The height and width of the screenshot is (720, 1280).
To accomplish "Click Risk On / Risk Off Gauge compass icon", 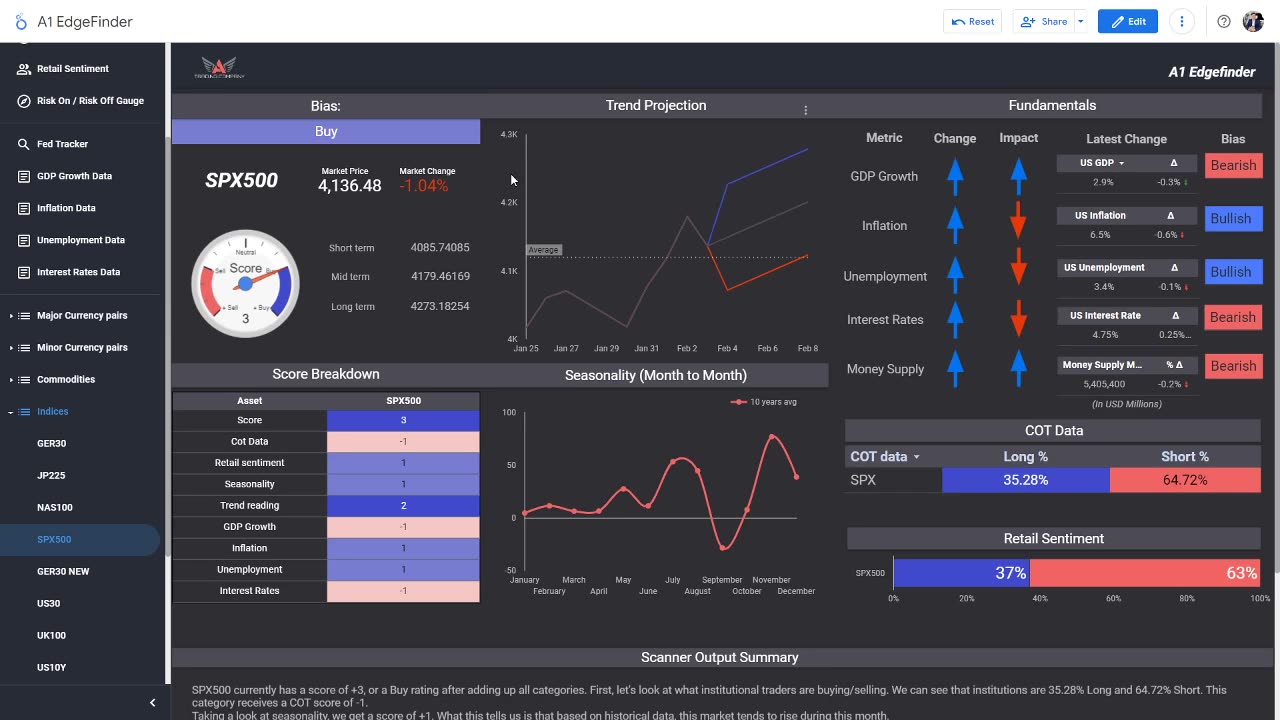I will click(23, 101).
